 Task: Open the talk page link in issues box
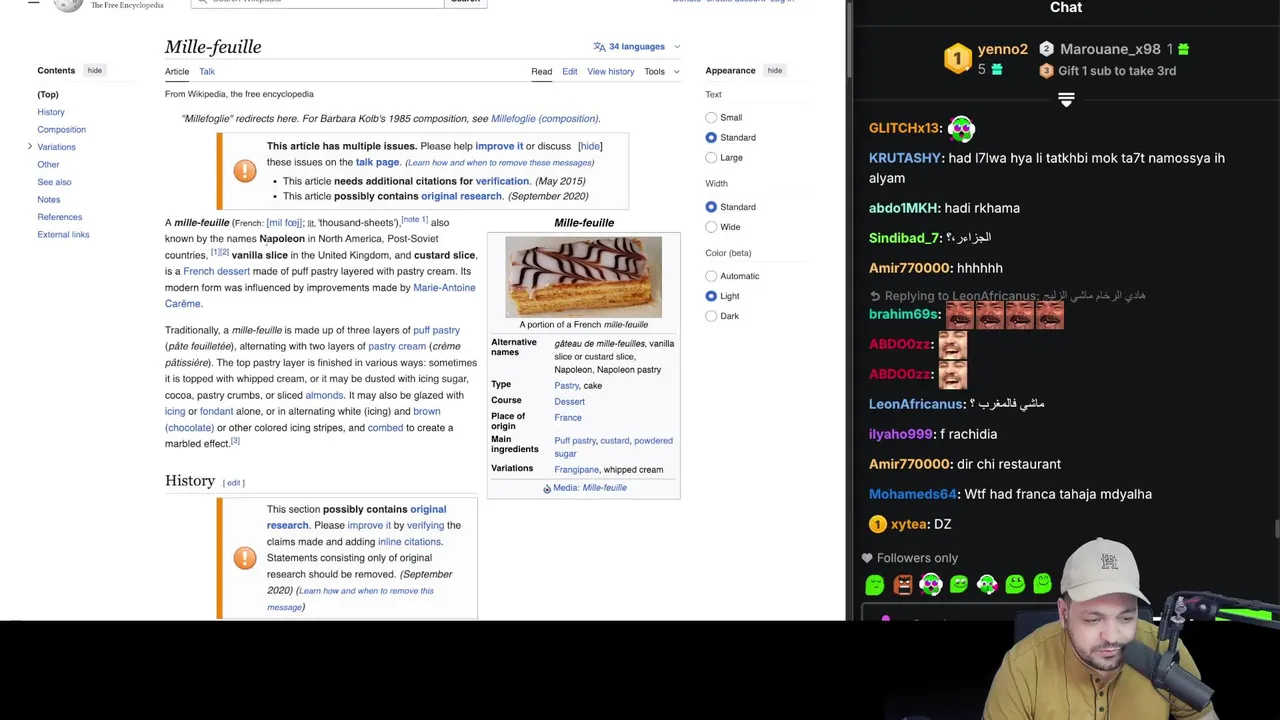click(377, 162)
